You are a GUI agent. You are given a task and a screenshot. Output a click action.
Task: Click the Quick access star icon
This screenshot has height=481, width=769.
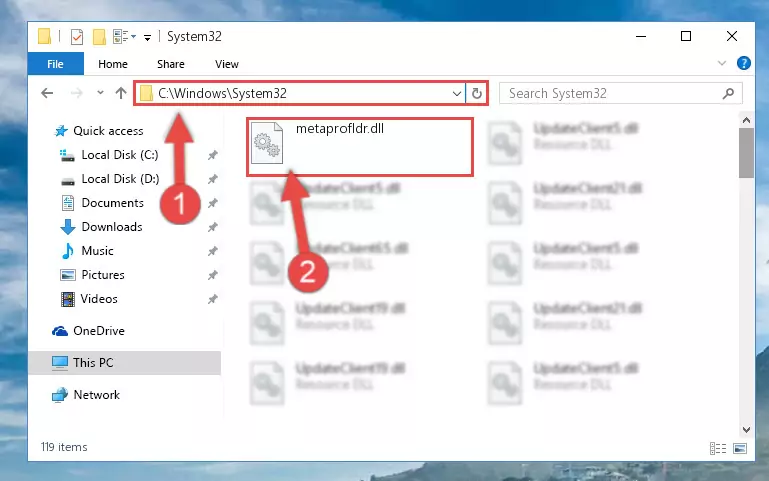(61, 131)
